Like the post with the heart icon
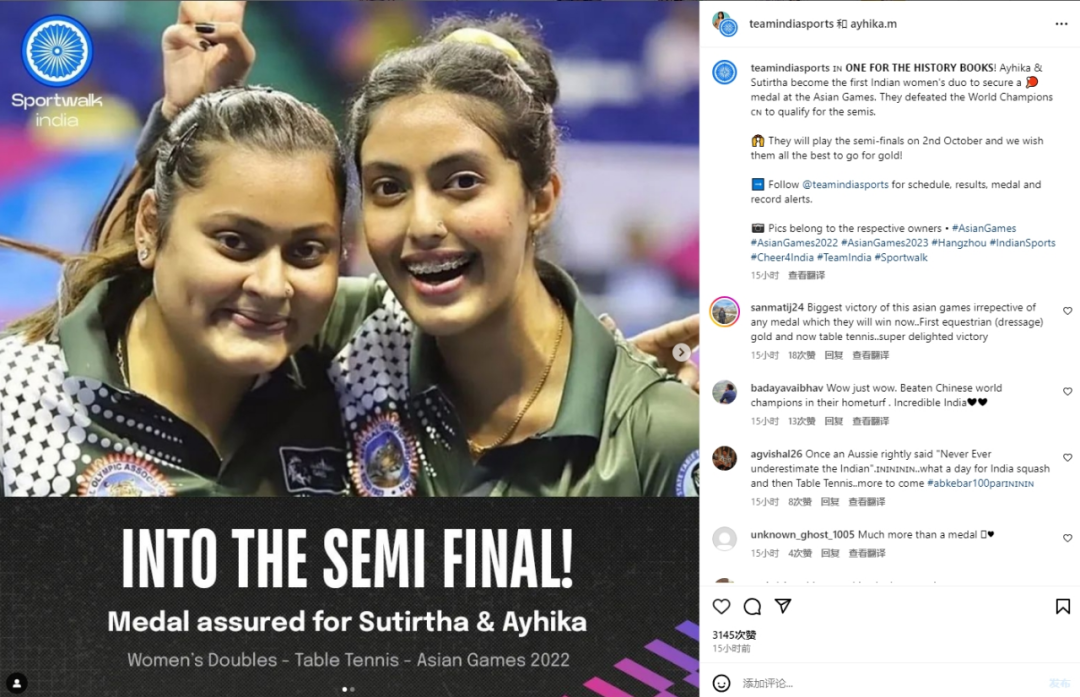Viewport: 1080px width, 697px height. point(721,606)
